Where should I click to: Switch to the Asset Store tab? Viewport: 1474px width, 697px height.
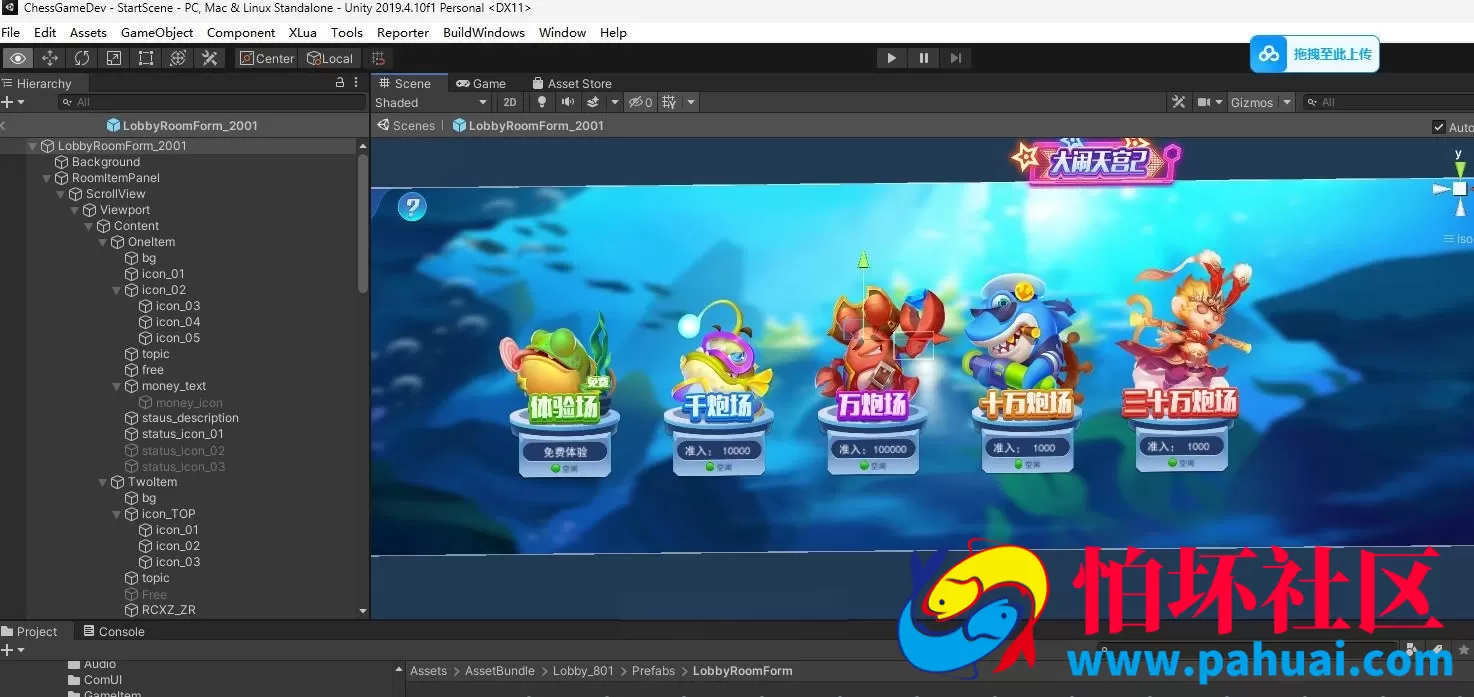click(572, 83)
